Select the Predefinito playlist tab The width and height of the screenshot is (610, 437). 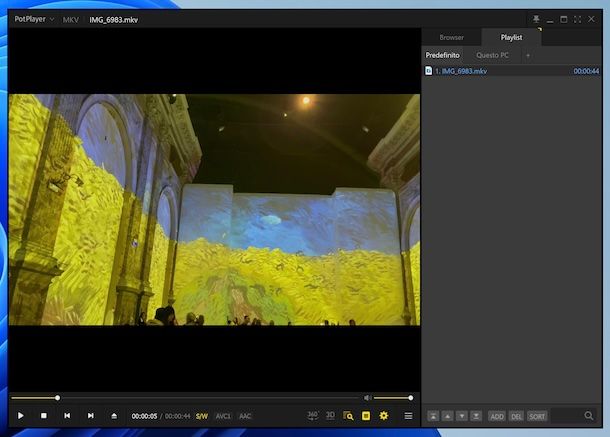click(x=442, y=55)
